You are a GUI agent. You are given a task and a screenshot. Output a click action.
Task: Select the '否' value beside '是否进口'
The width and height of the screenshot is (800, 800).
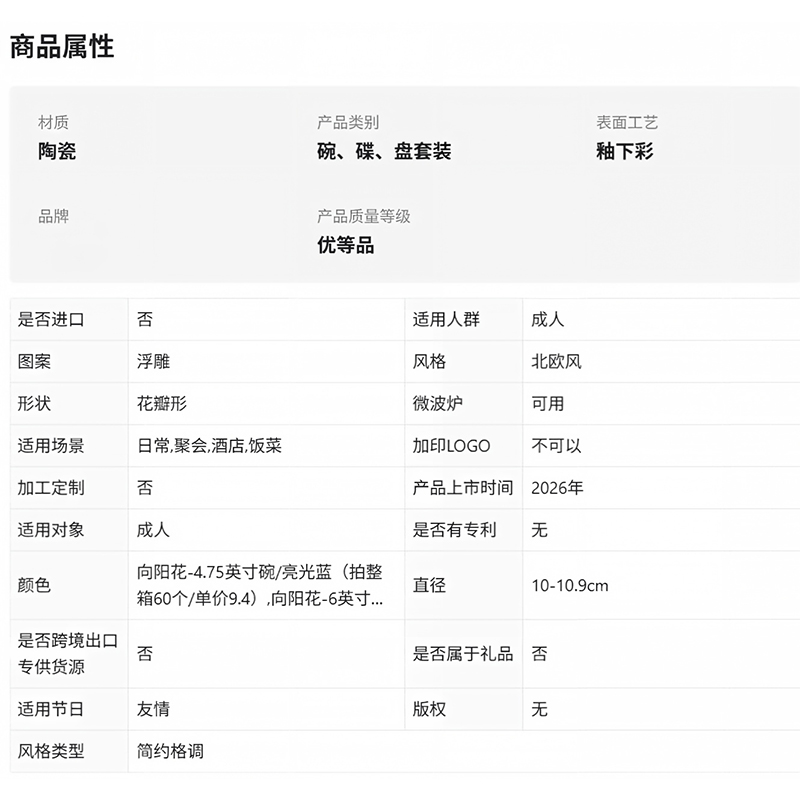[145, 319]
